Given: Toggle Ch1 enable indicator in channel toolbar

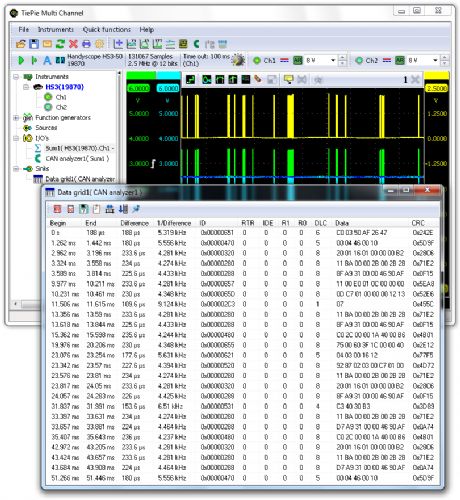Looking at the screenshot, I should [257, 60].
